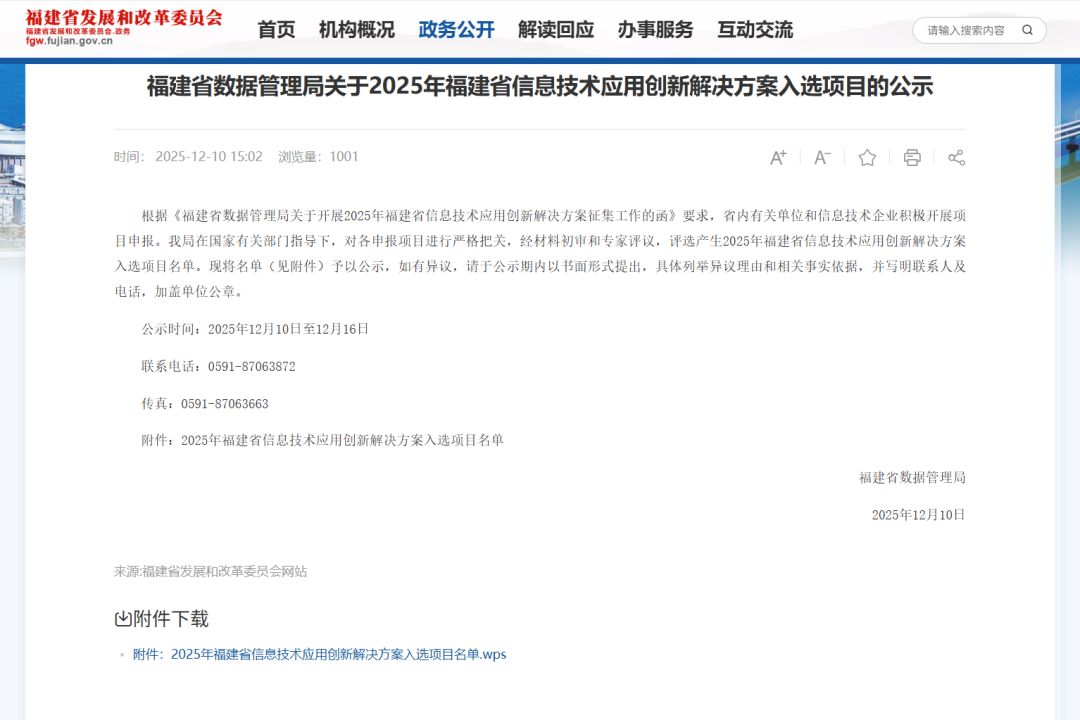Click the magnifier search icon

1027,30
